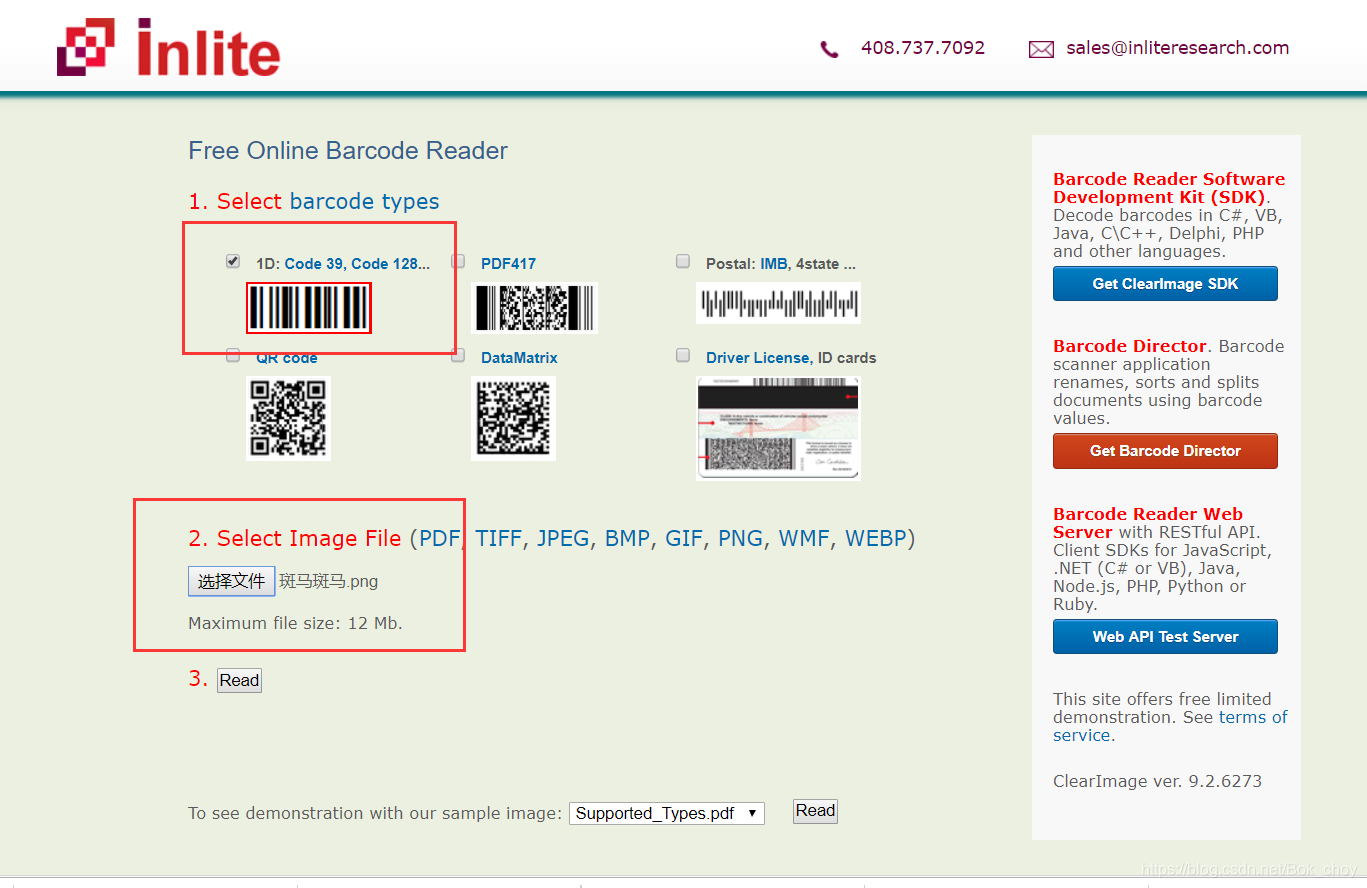Click the BMP file format link

pyautogui.click(x=628, y=538)
